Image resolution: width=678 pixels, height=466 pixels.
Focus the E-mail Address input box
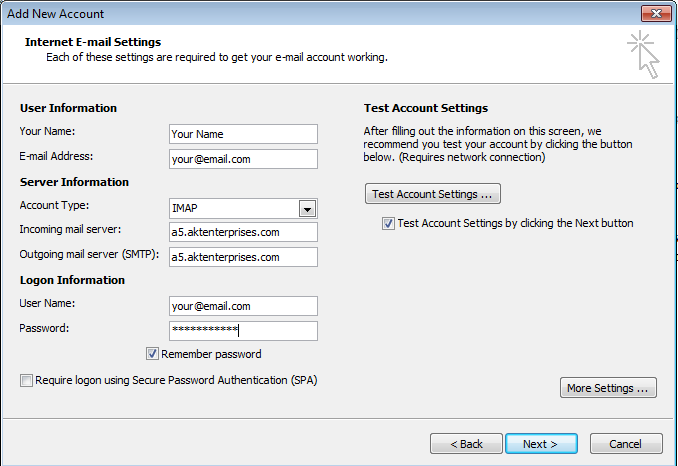coord(243,159)
